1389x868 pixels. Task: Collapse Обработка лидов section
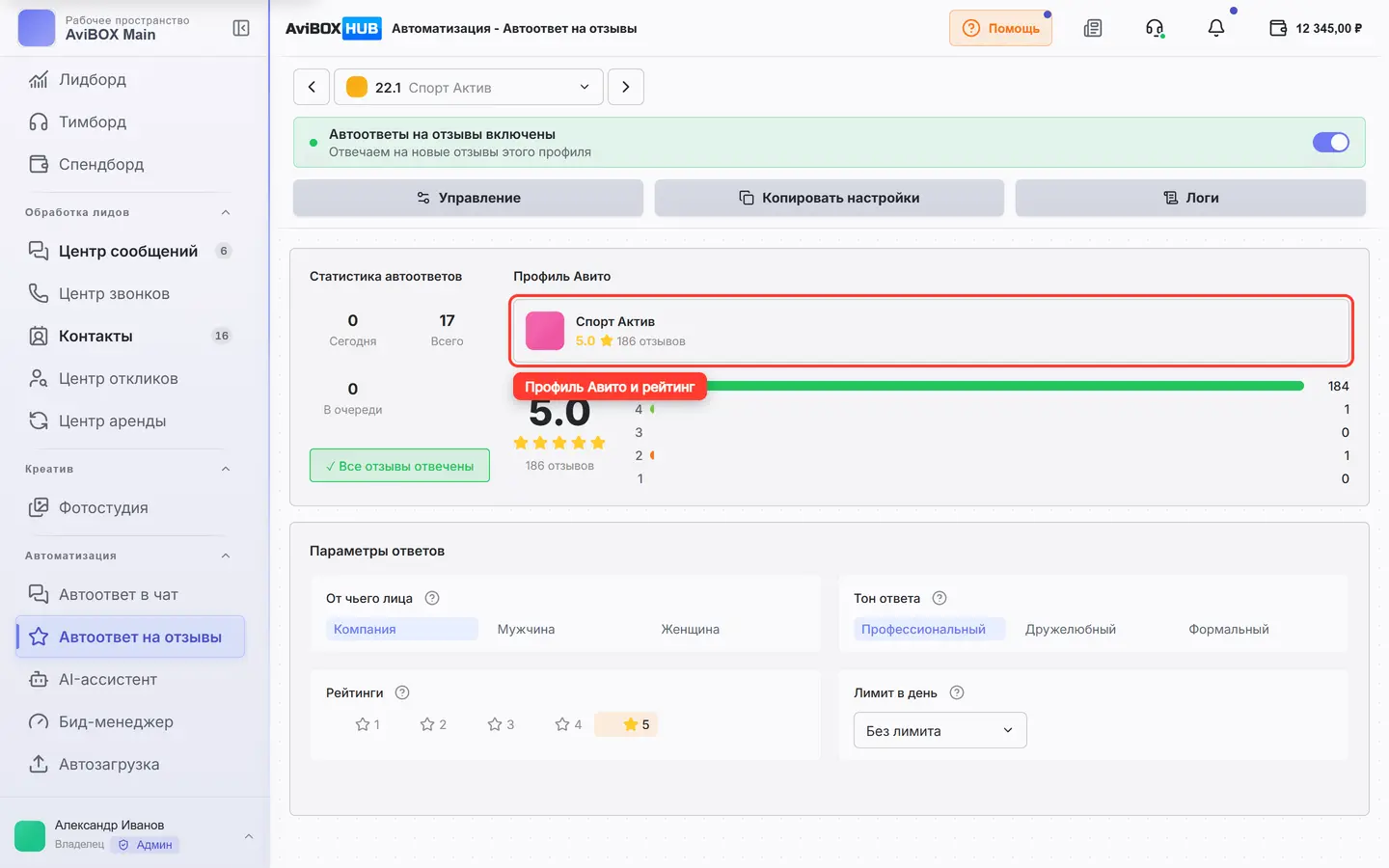click(226, 212)
